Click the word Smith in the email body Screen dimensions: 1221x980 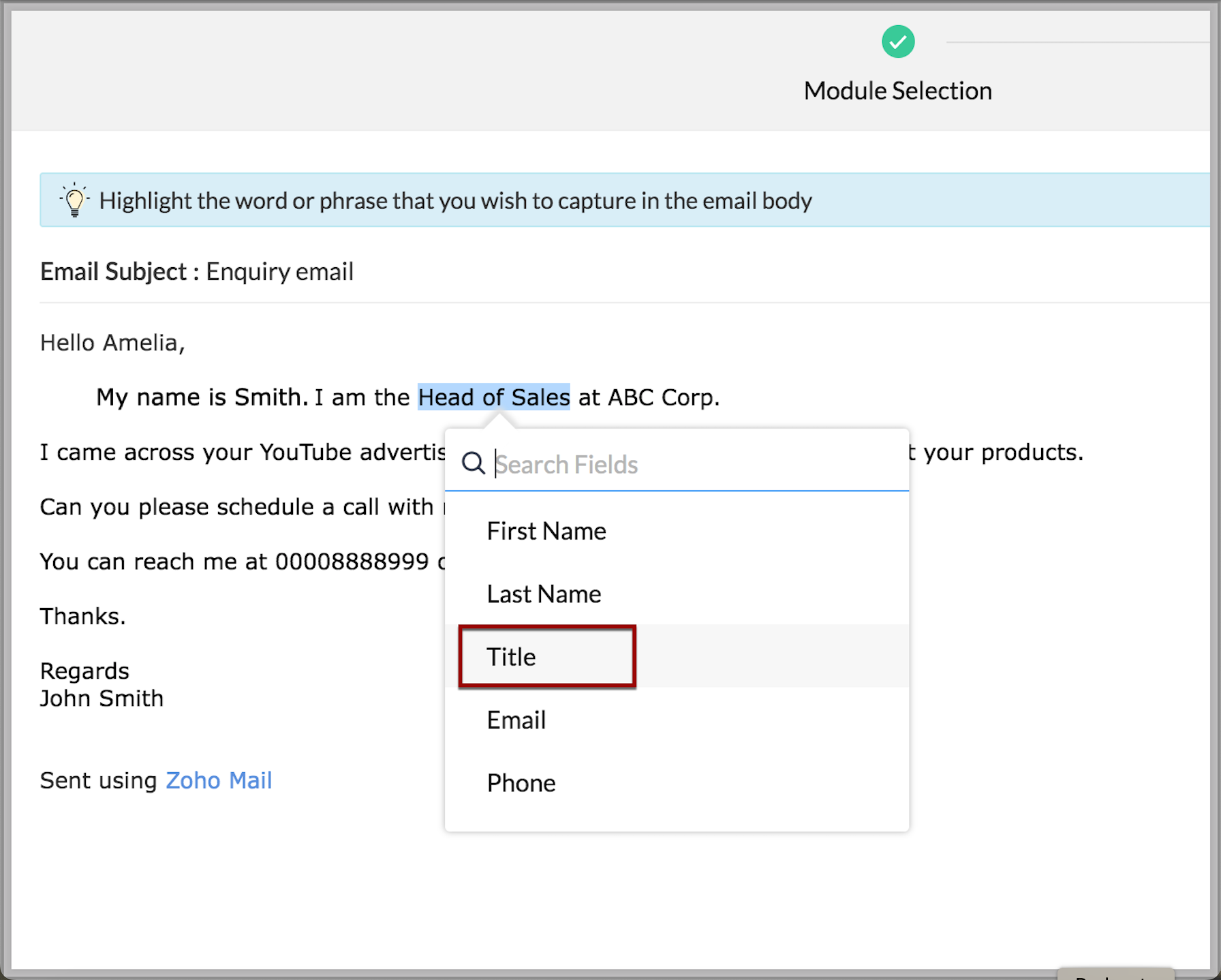coord(271,397)
